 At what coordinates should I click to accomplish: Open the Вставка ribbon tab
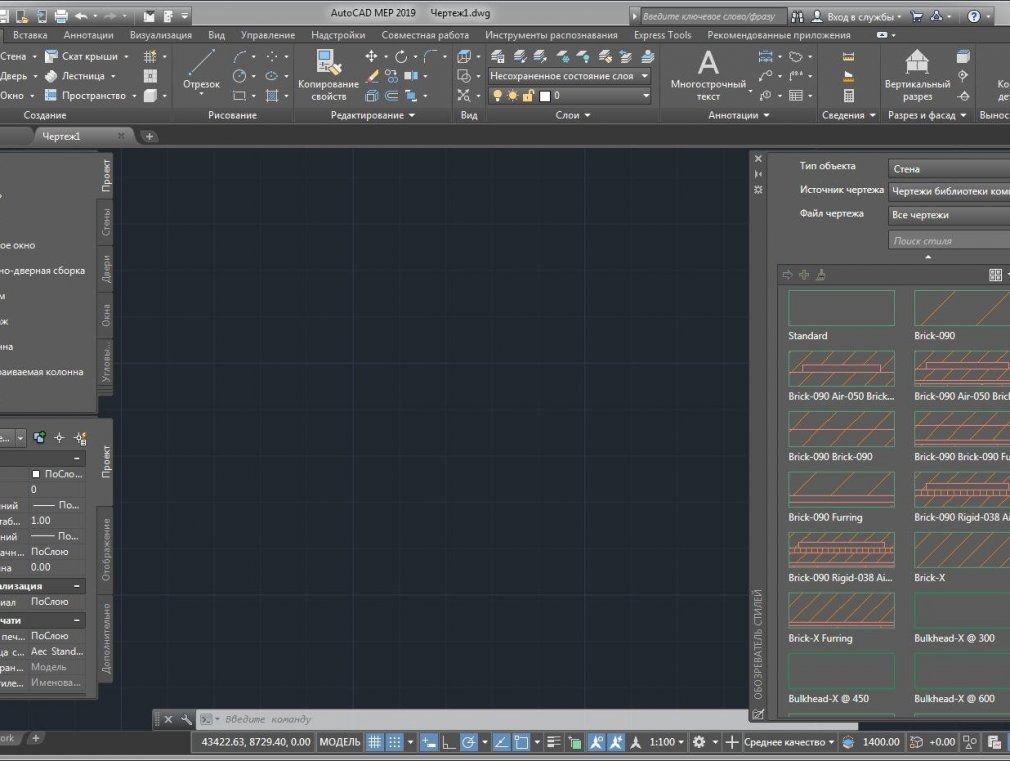point(30,35)
